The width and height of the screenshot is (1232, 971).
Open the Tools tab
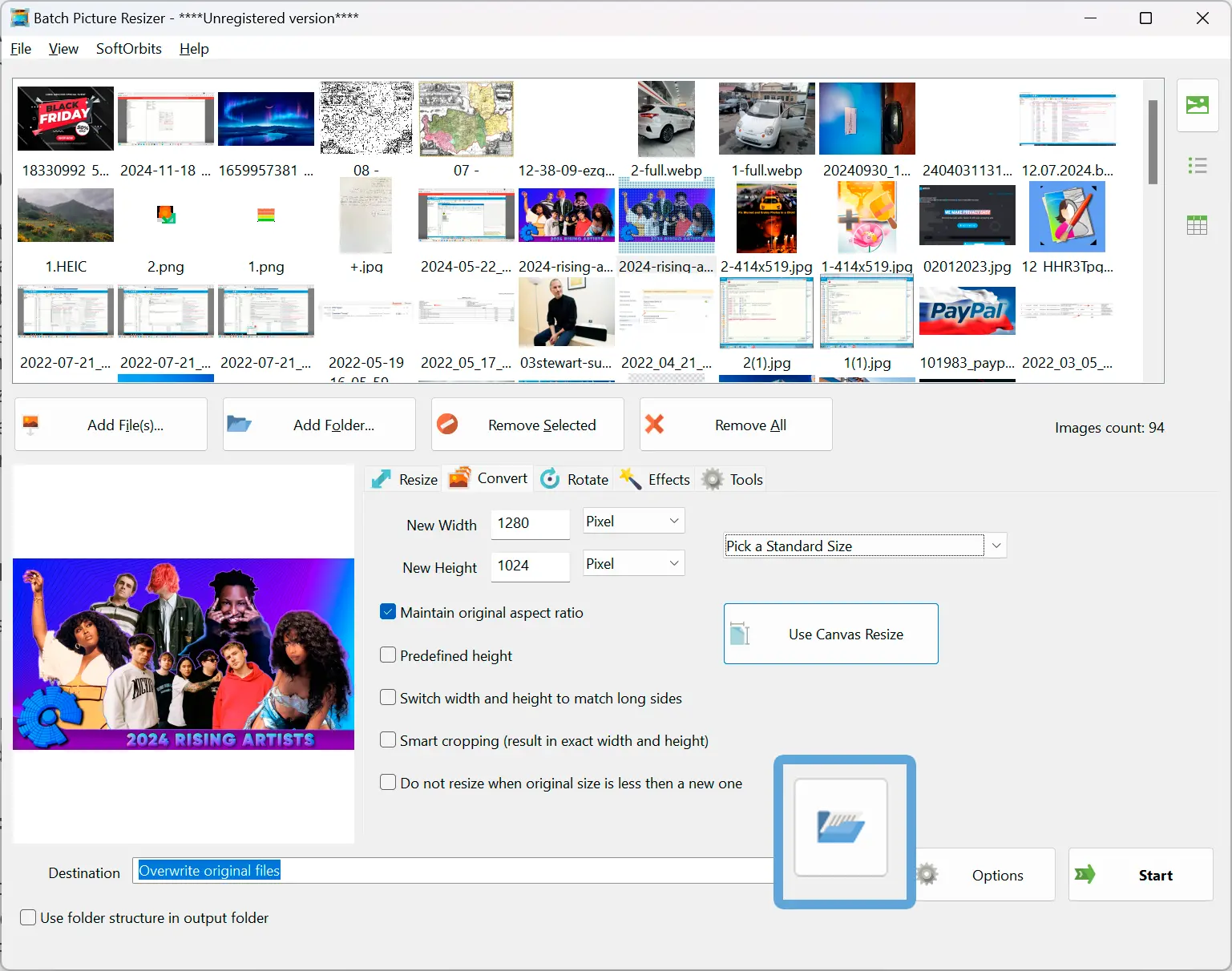(732, 479)
